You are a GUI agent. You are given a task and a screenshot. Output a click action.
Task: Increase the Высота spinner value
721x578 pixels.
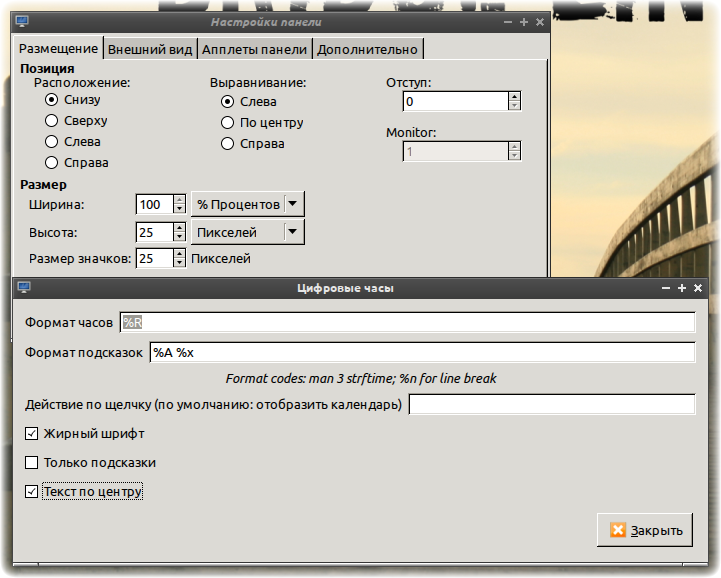[179, 227]
